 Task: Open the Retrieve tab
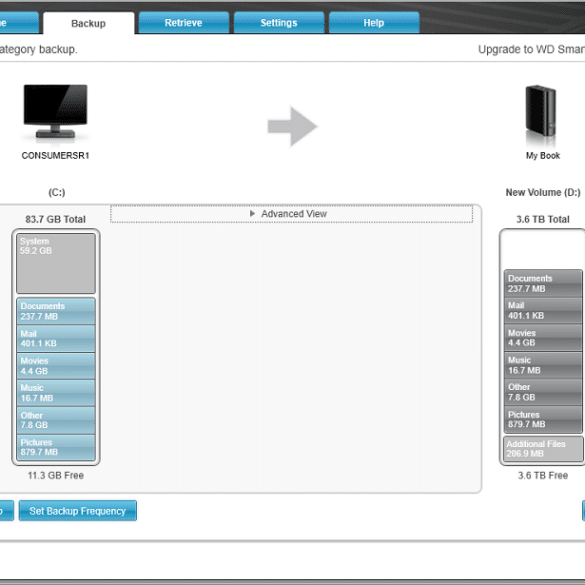[184, 23]
